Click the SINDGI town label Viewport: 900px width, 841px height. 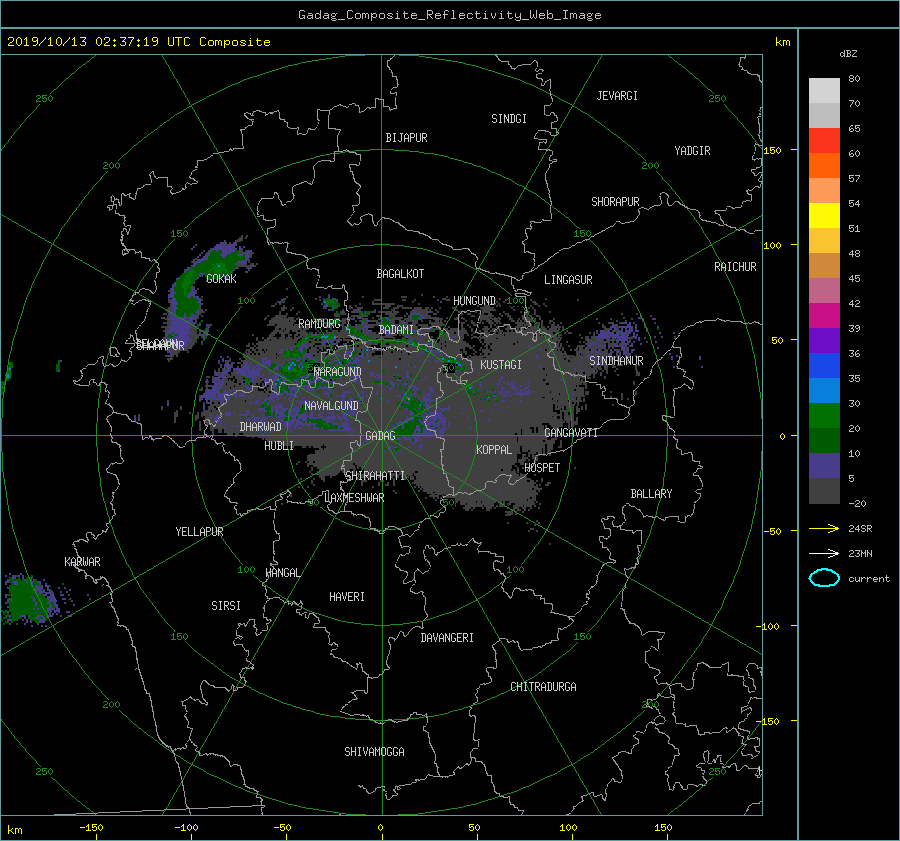point(509,119)
